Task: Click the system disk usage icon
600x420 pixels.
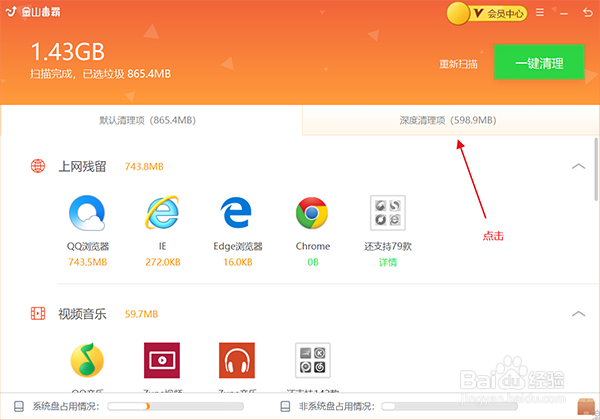Action: pyautogui.click(x=19, y=406)
